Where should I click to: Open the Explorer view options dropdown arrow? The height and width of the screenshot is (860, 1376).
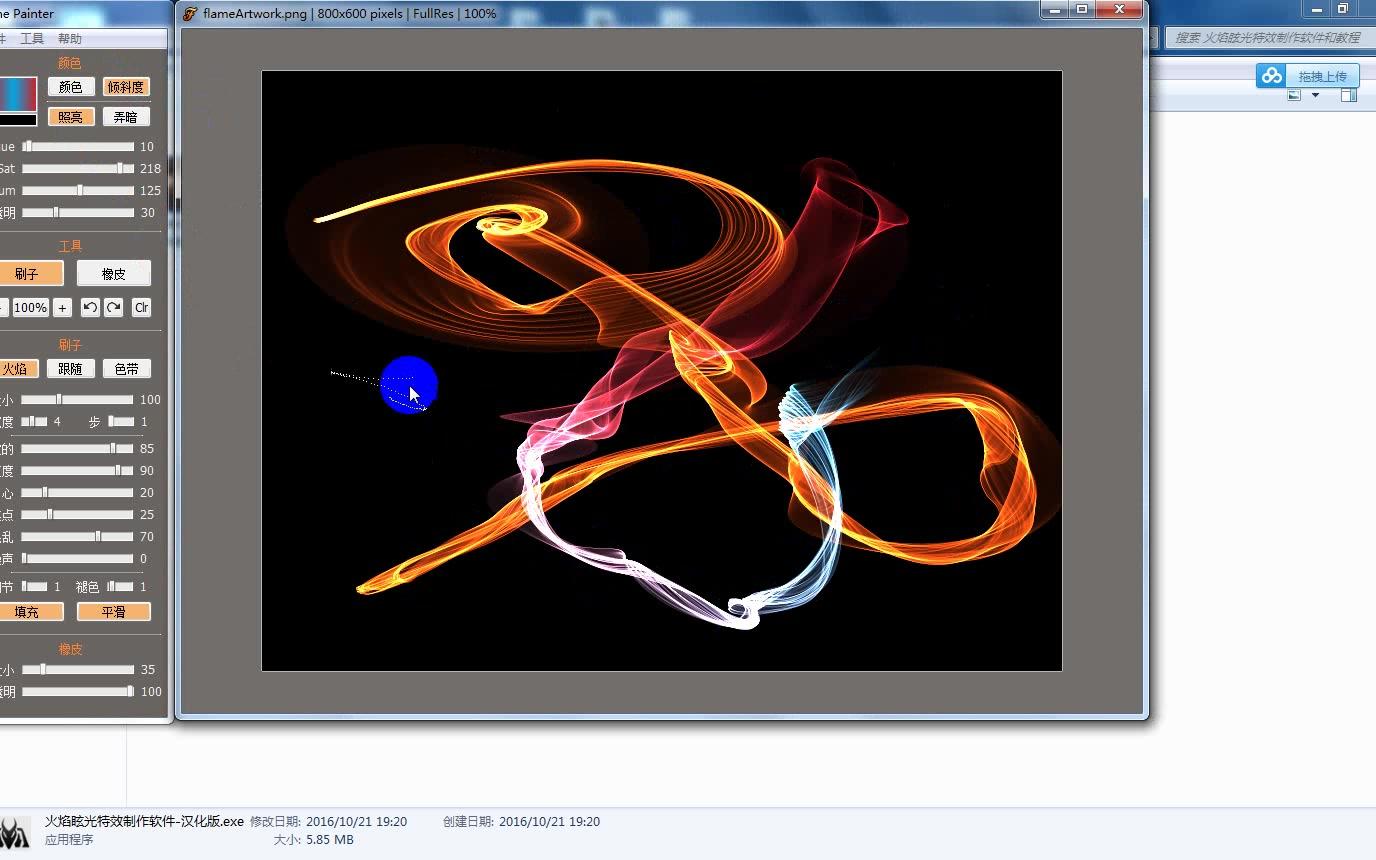(1316, 95)
